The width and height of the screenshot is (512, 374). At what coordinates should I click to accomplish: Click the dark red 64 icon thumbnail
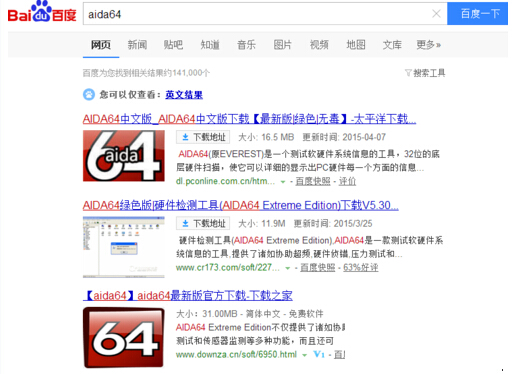[x=124, y=337]
